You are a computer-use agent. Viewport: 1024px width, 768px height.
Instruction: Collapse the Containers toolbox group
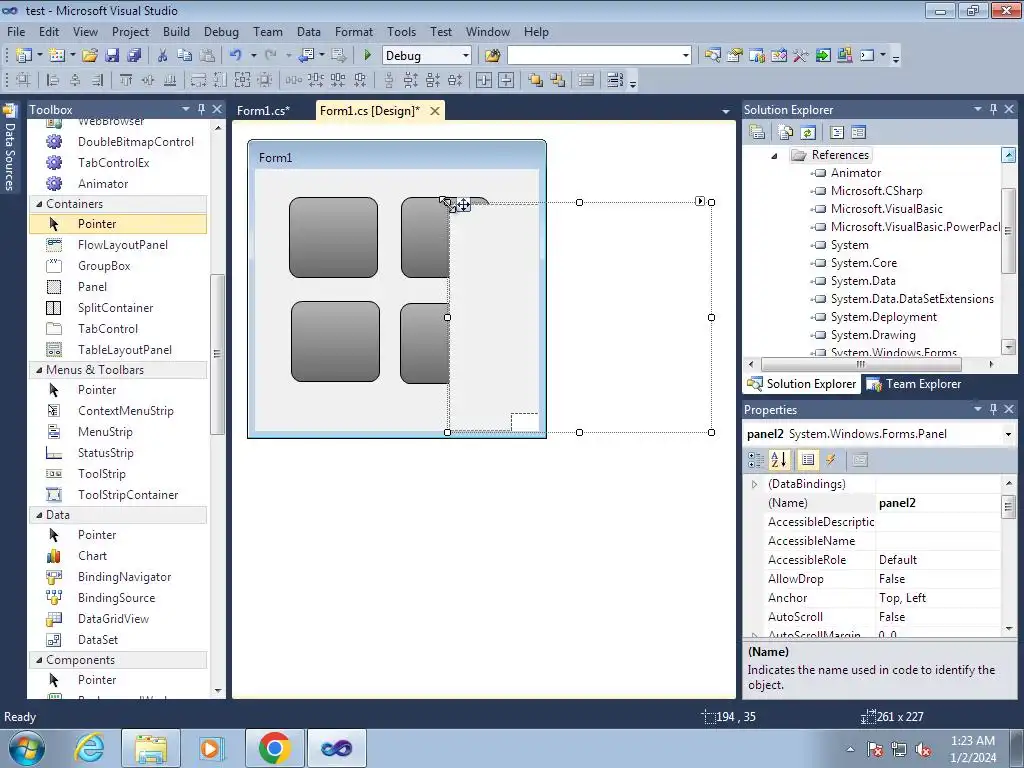(x=39, y=204)
